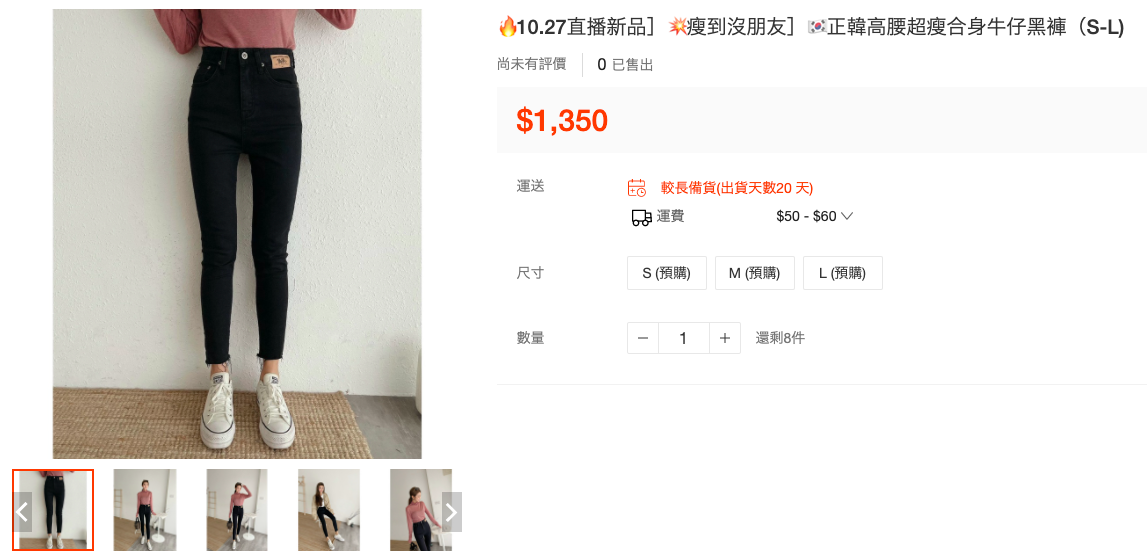Click the 0 已售出 sold count

click(625, 65)
